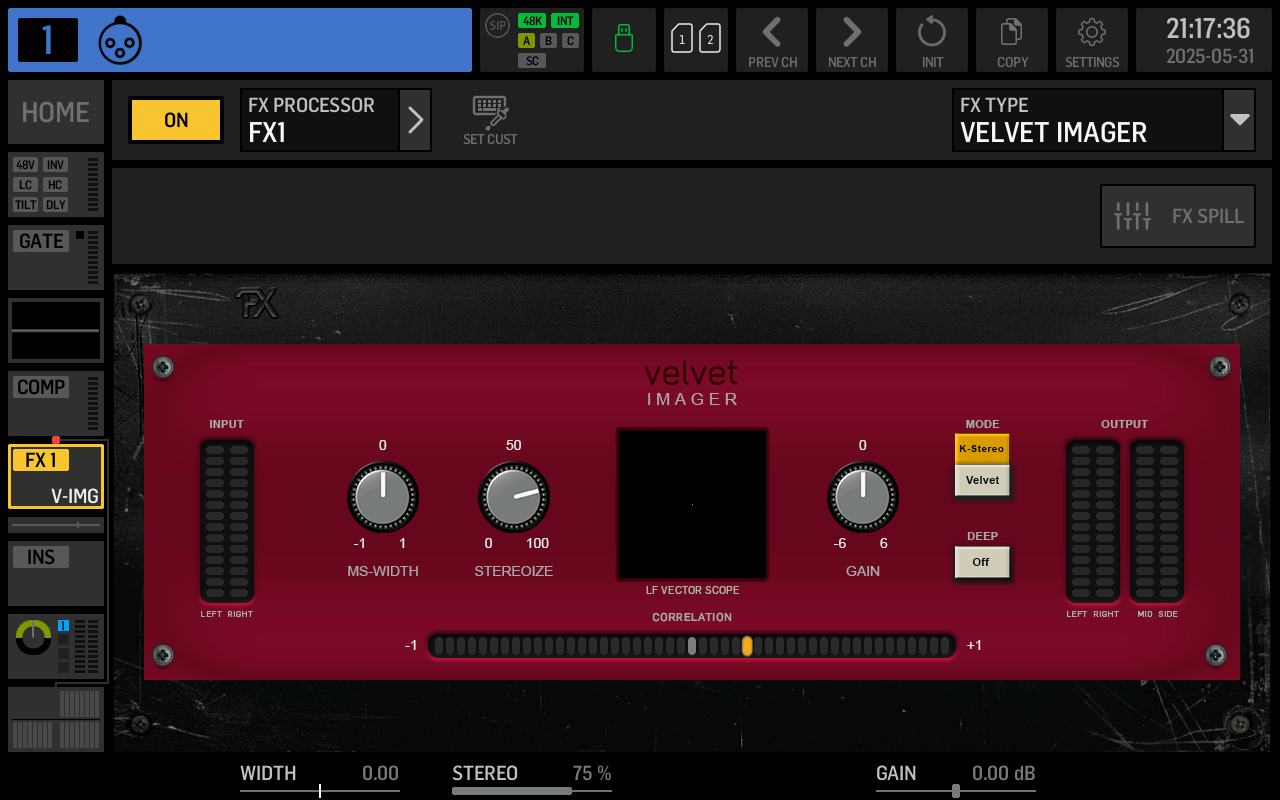This screenshot has width=1280, height=800.
Task: Go to the next channel
Action: point(851,40)
